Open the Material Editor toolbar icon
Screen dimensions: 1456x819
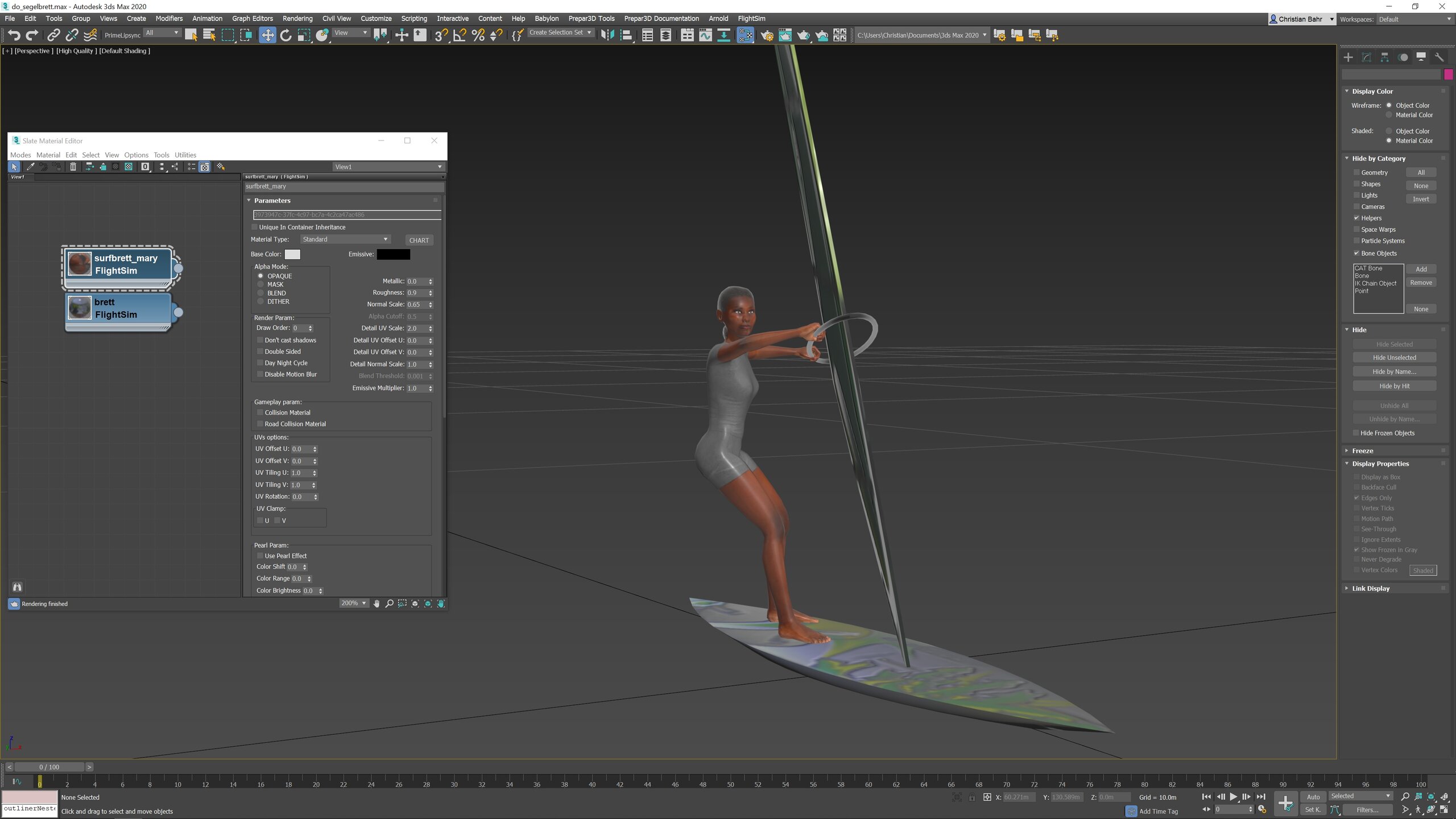pyautogui.click(x=745, y=35)
